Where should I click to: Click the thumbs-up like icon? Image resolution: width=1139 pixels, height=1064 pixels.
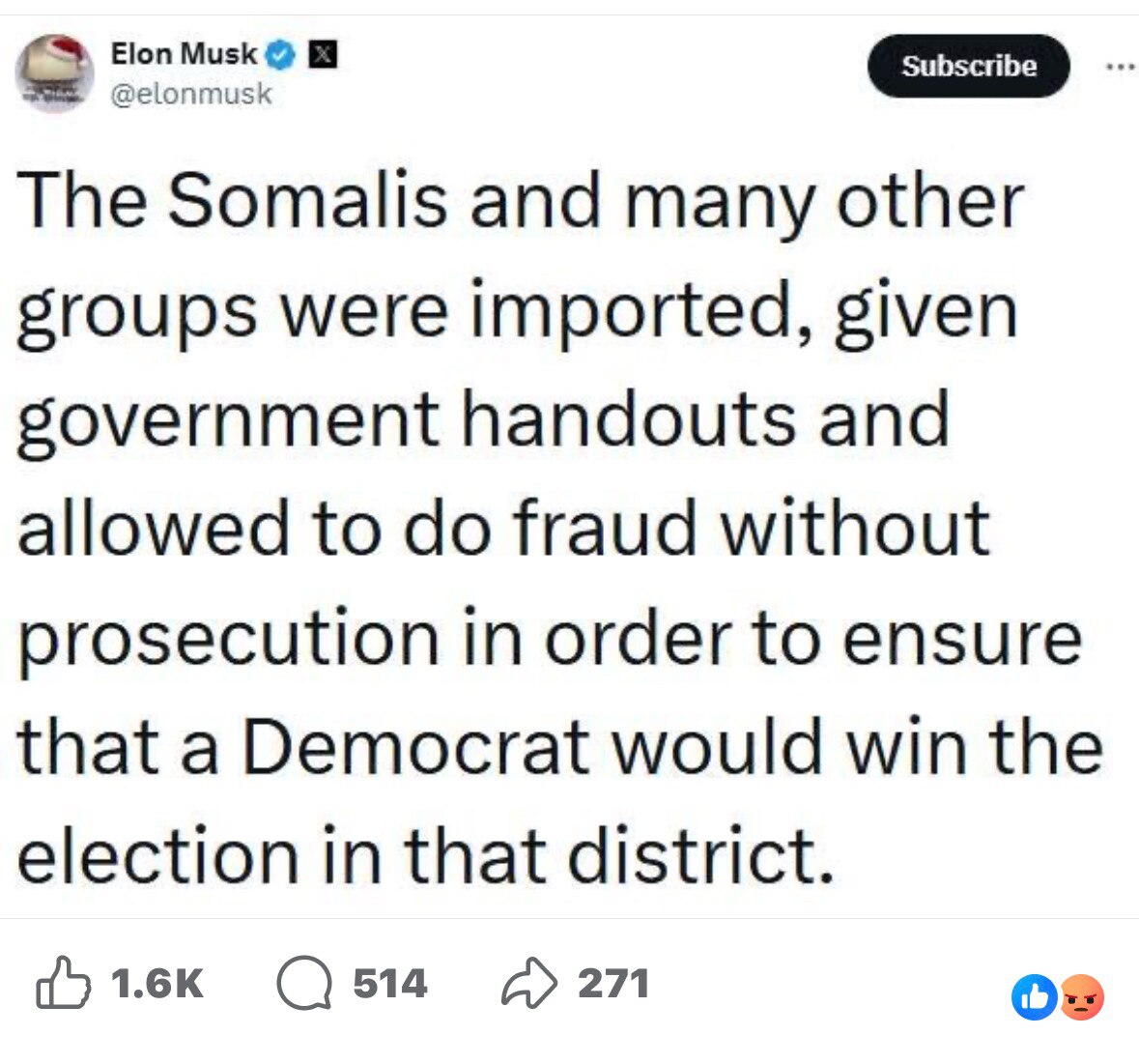click(64, 983)
